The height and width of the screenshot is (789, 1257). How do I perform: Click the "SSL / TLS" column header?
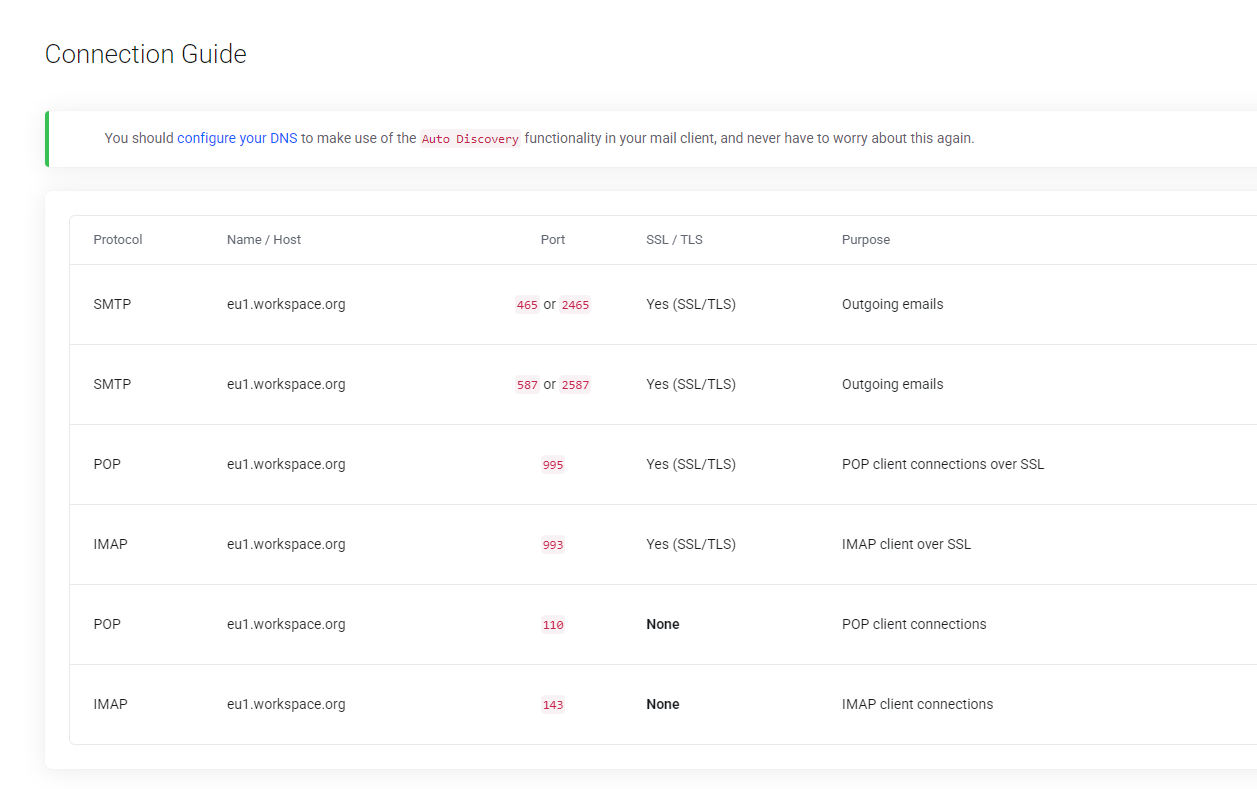pyautogui.click(x=675, y=240)
